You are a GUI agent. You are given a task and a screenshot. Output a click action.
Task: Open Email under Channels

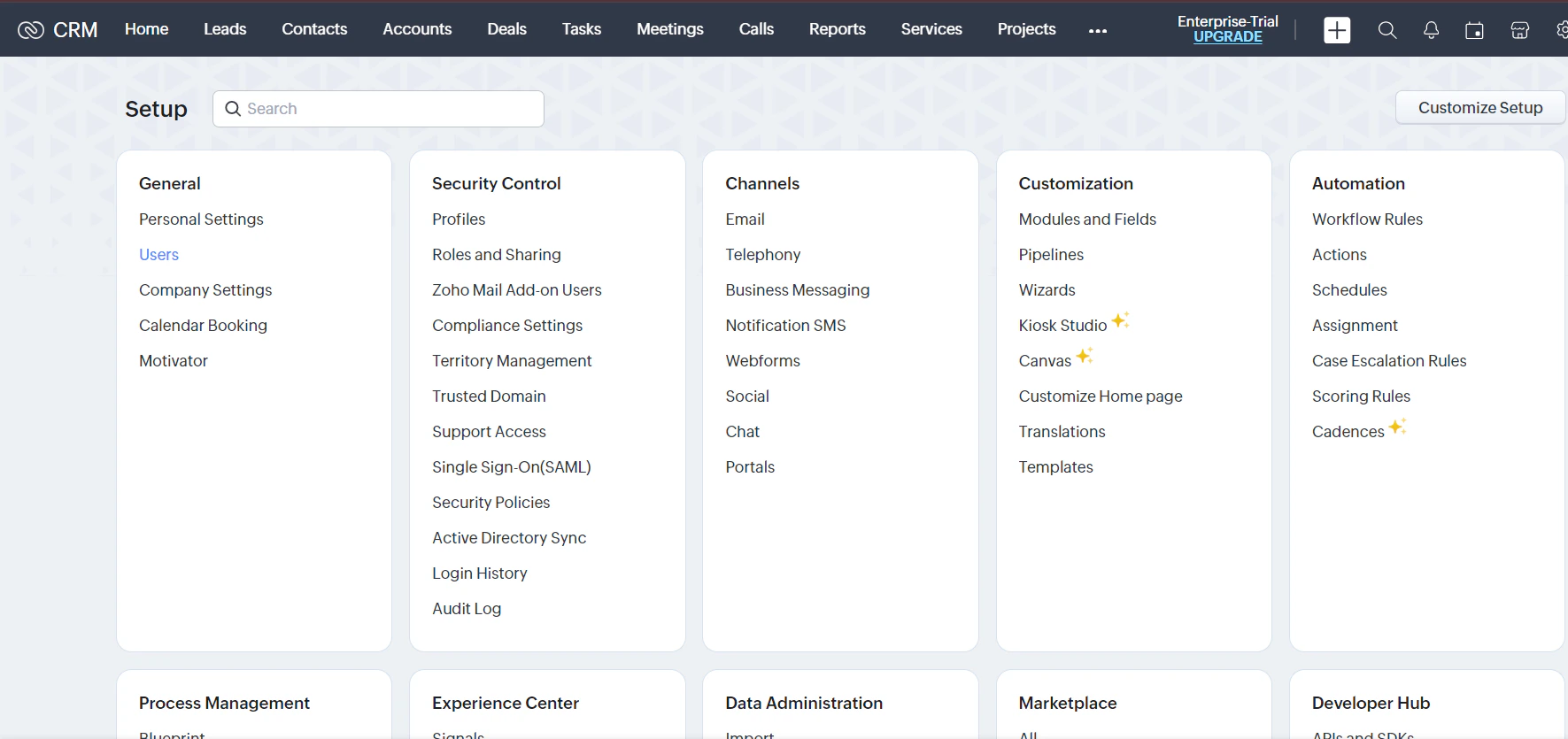pyautogui.click(x=745, y=219)
